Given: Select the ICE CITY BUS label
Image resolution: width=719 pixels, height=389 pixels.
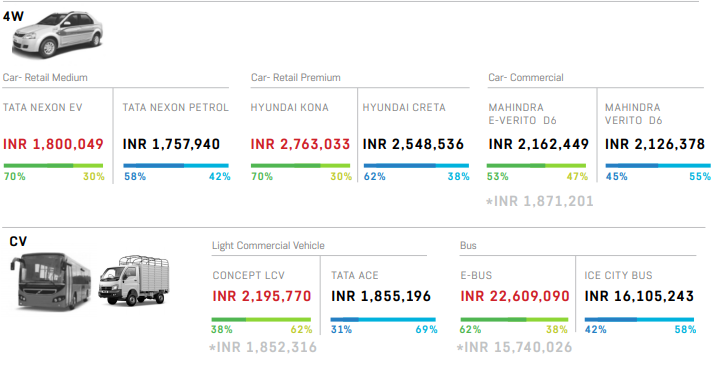Looking at the screenshot, I should click(619, 275).
